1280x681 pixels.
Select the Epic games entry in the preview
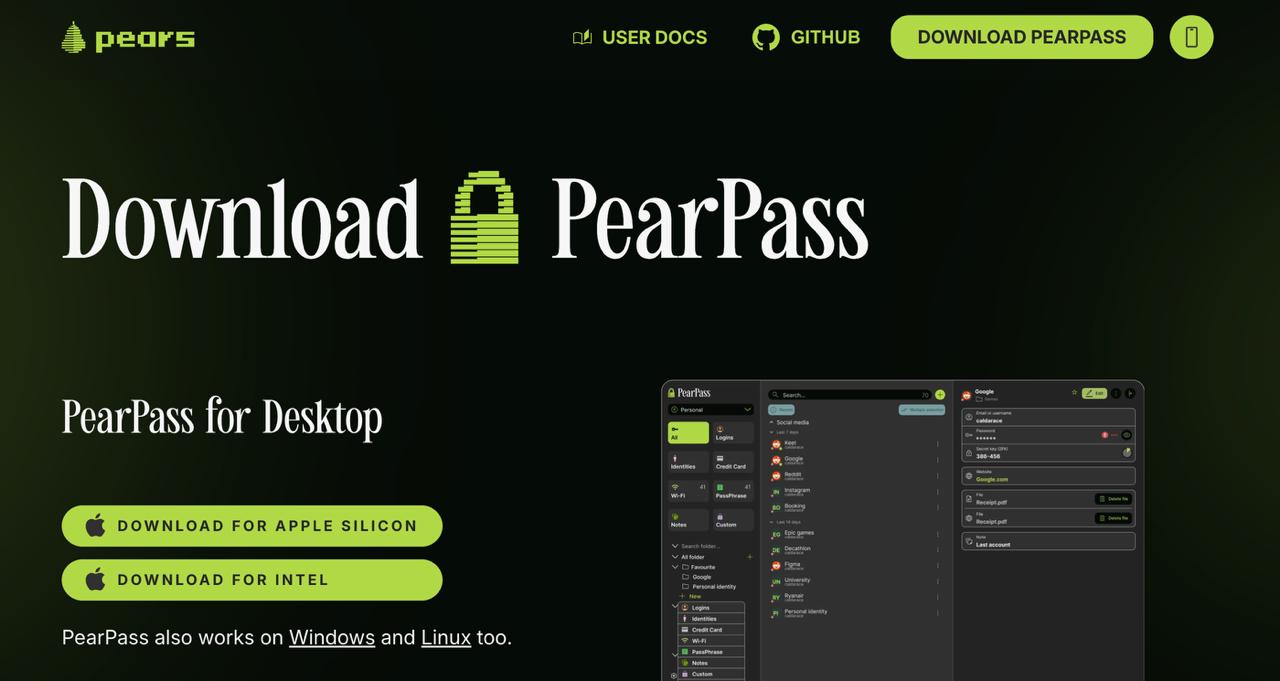pyautogui.click(x=856, y=534)
